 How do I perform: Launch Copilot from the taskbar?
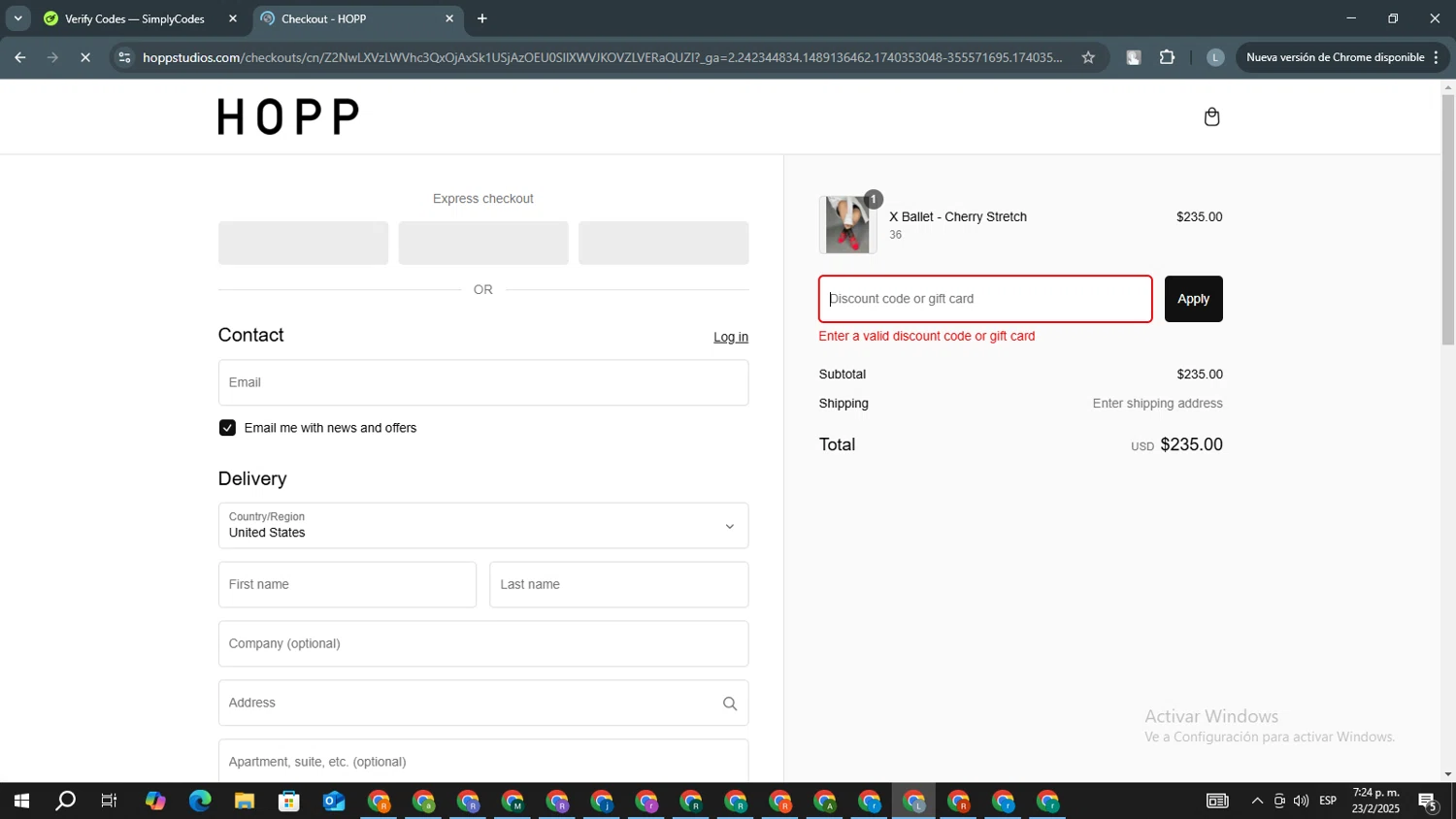pyautogui.click(x=155, y=802)
